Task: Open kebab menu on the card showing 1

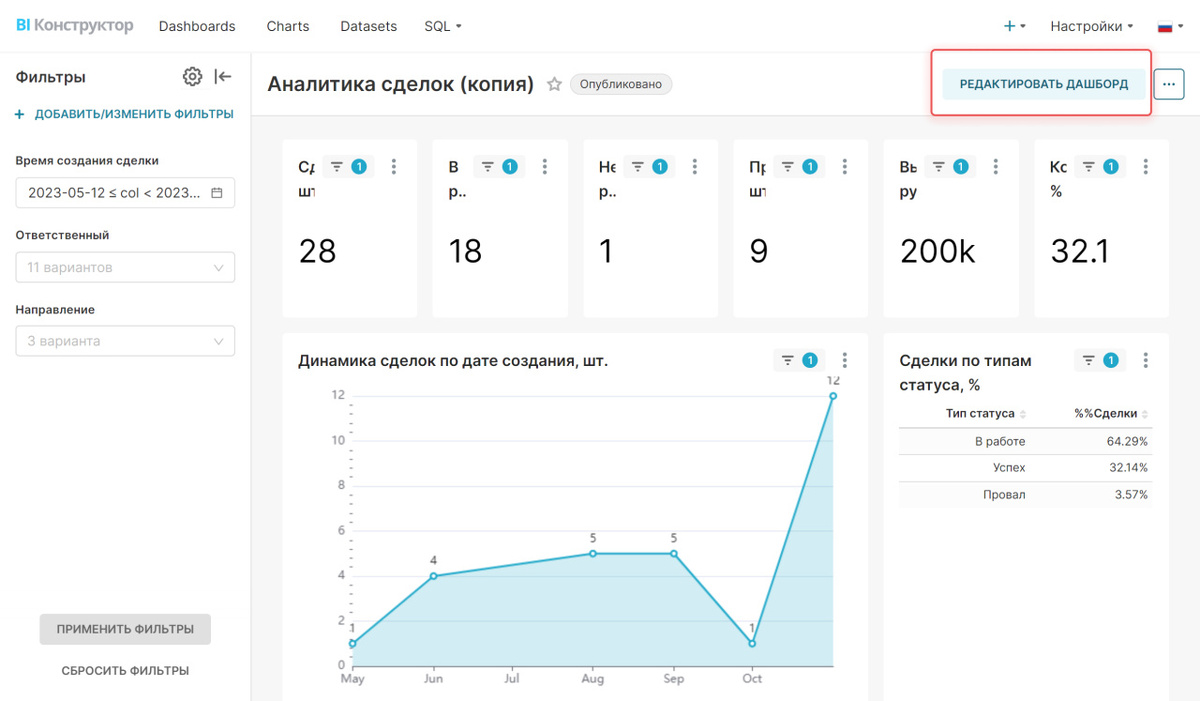Action: (x=695, y=167)
